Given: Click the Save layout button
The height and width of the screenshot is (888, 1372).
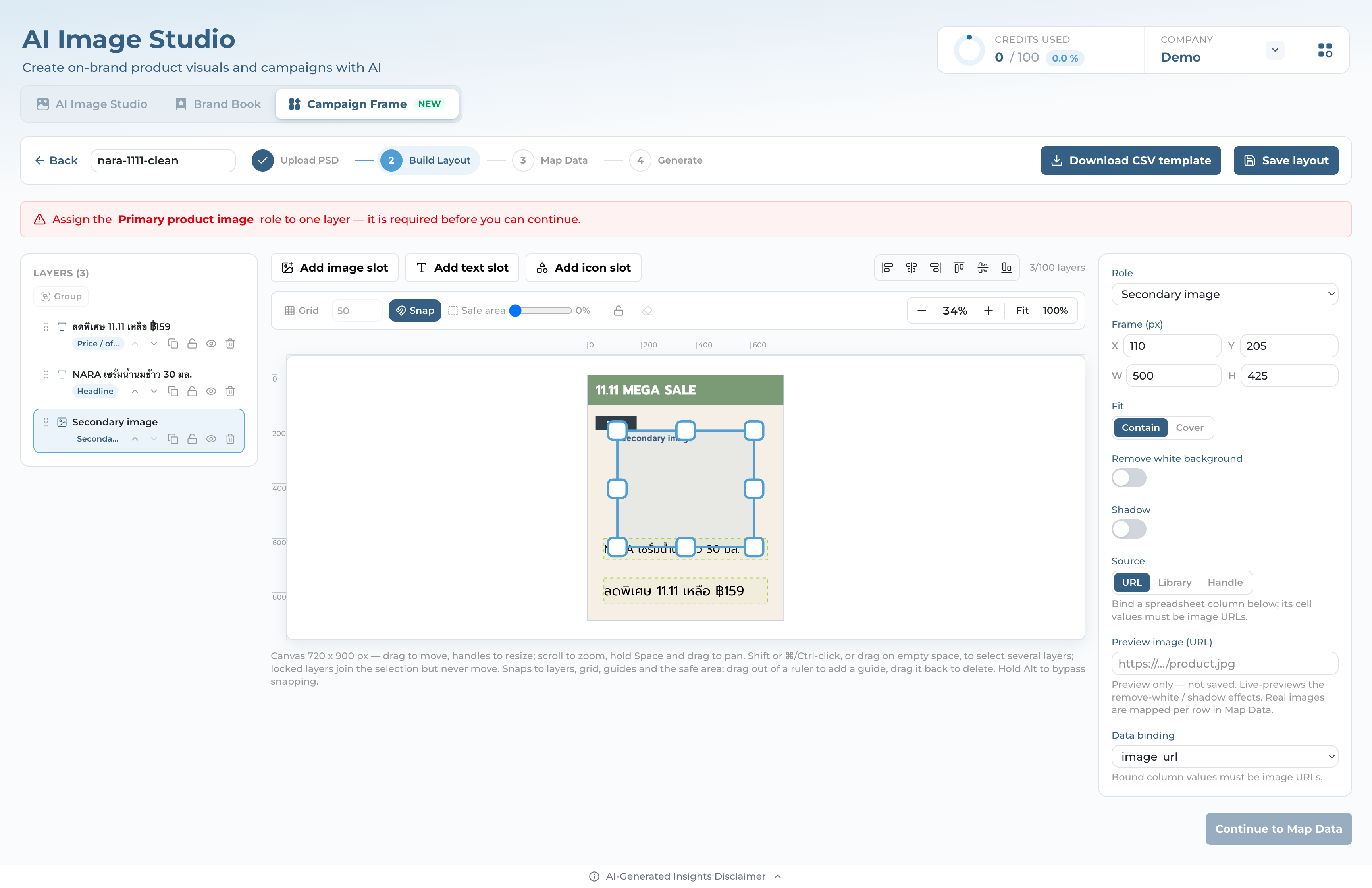Looking at the screenshot, I should coord(1285,160).
